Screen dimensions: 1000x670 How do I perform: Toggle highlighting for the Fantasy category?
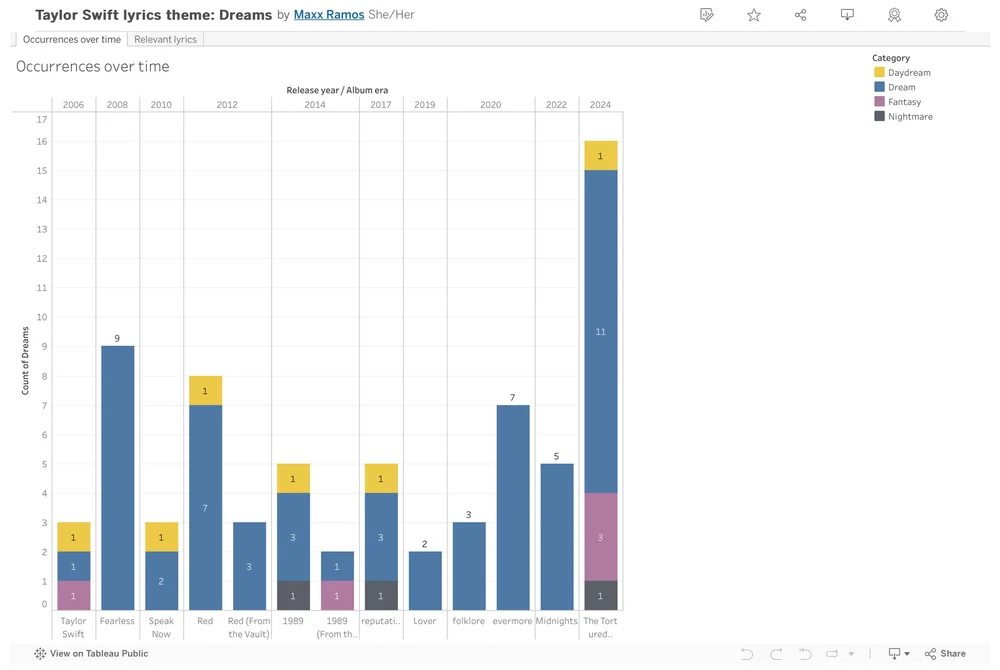pyautogui.click(x=903, y=101)
